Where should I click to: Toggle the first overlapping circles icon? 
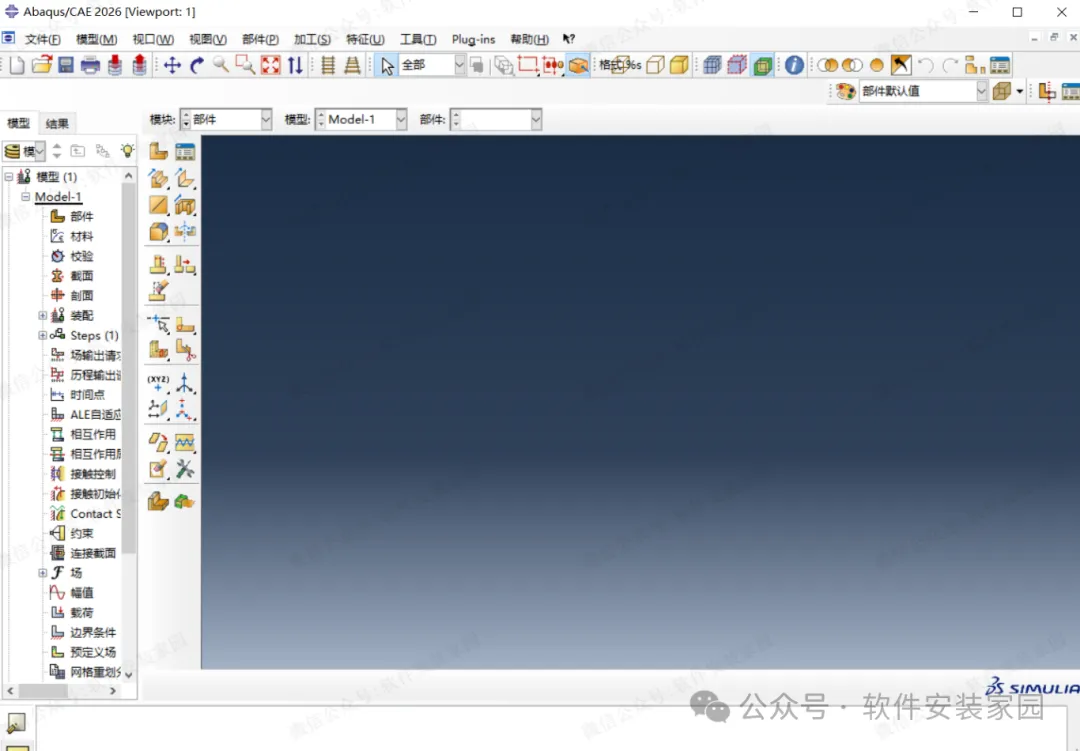click(x=827, y=65)
